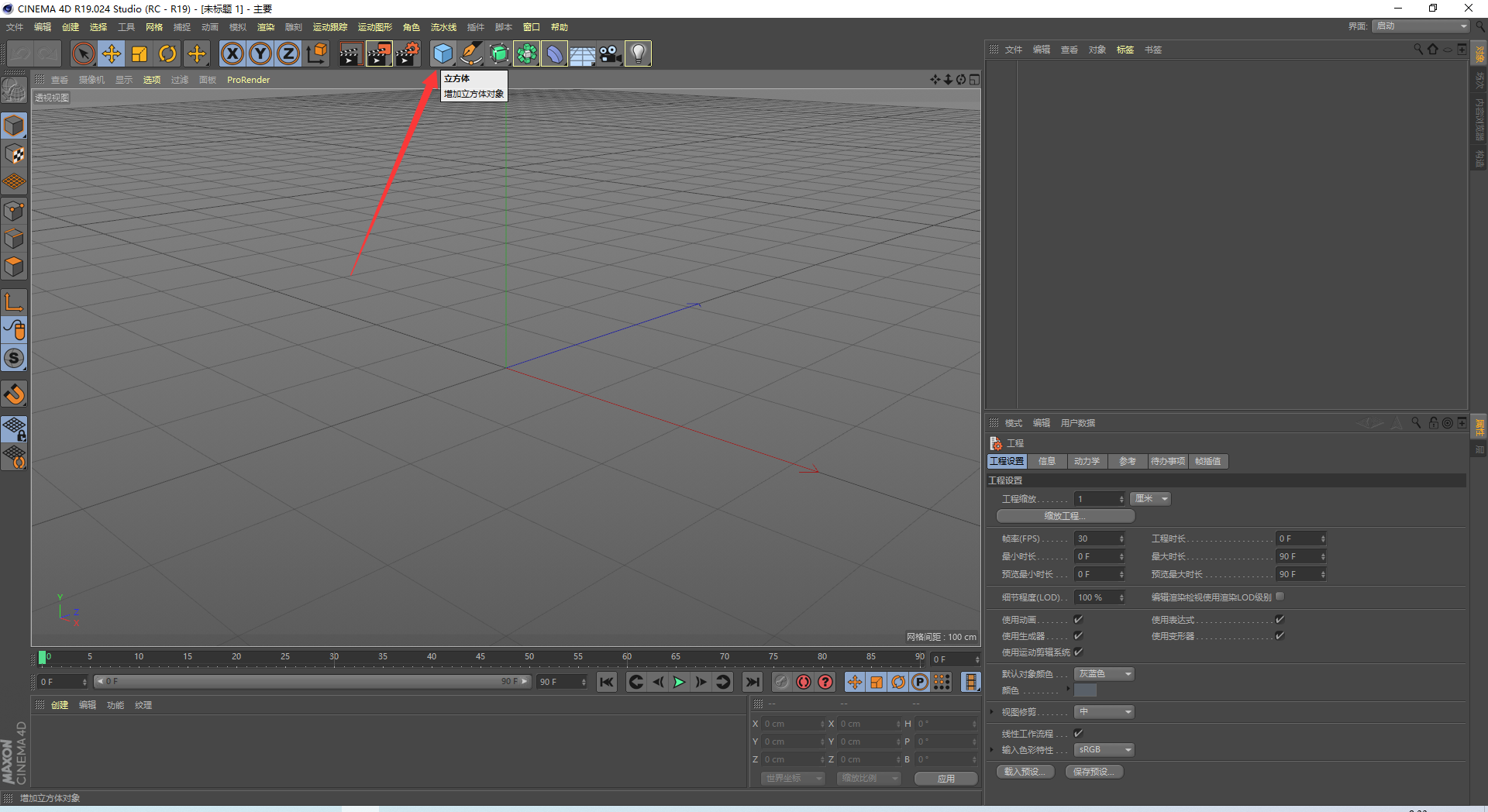Screen dimensions: 1488x812
Task: Add a light object
Action: pyautogui.click(x=638, y=53)
